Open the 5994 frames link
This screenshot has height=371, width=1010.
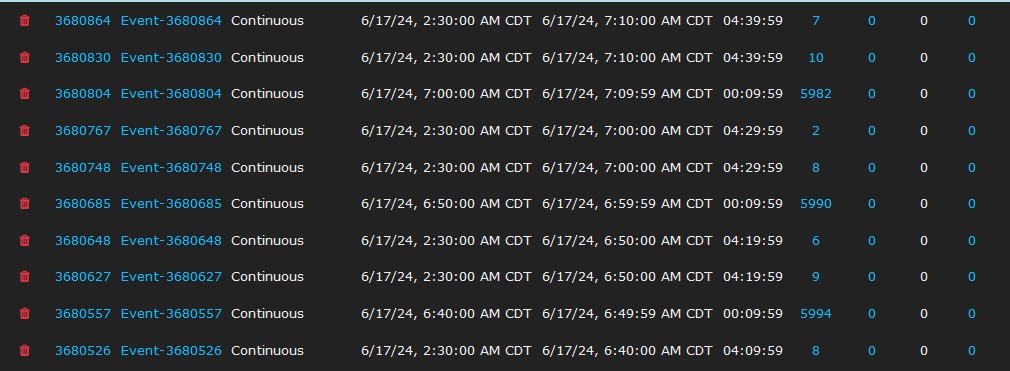pos(815,314)
